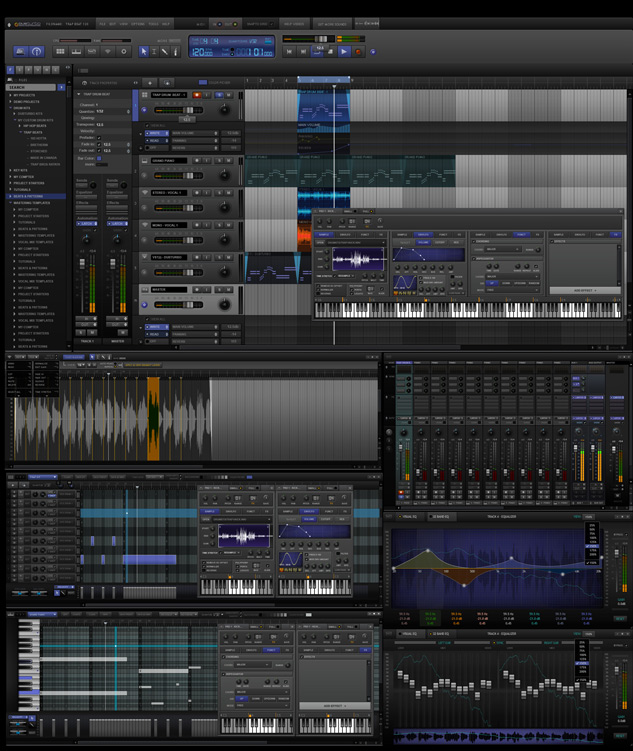Arm recording on Trap Drum Beat track
This screenshot has height=751, width=633.
click(197, 95)
